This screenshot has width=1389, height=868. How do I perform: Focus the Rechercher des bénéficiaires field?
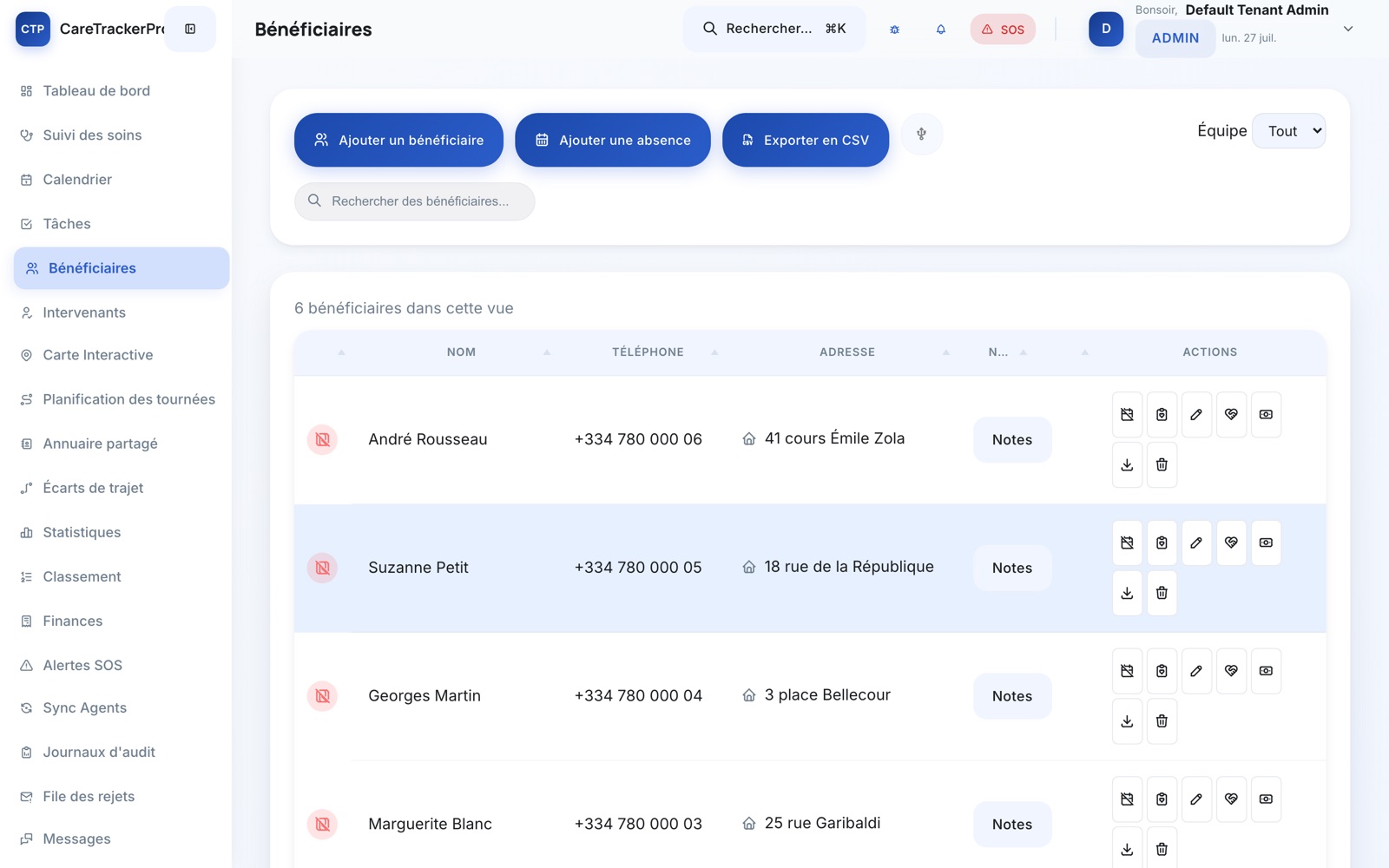click(x=415, y=201)
